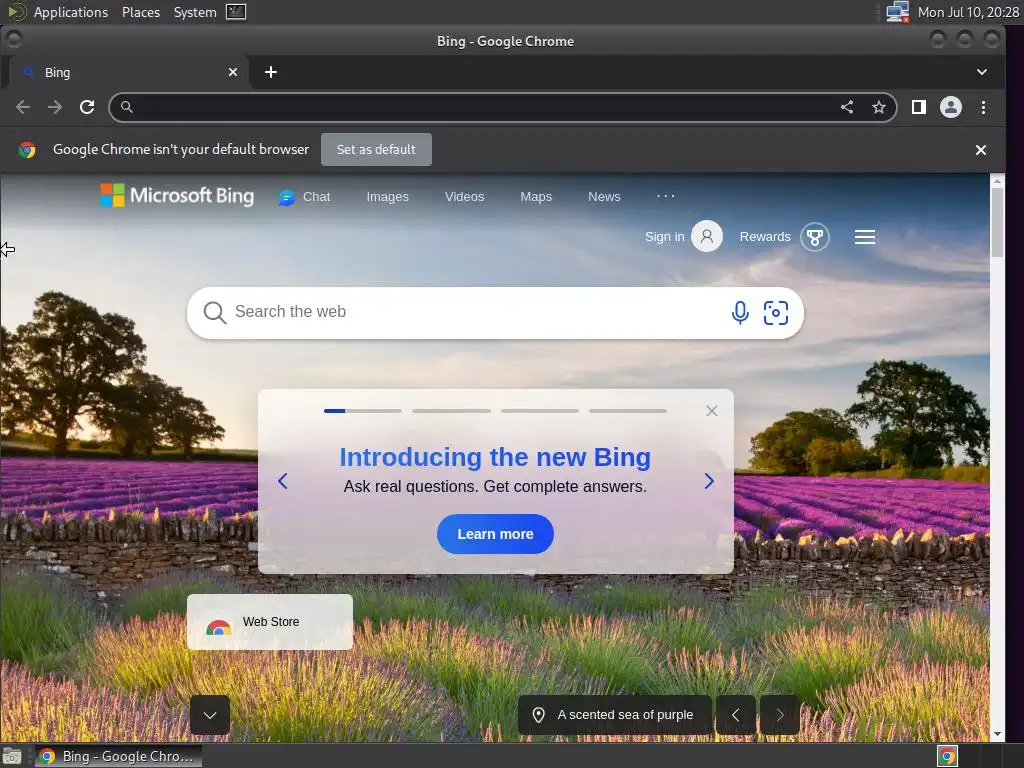
Task: Click the Sign in link
Action: coord(664,236)
